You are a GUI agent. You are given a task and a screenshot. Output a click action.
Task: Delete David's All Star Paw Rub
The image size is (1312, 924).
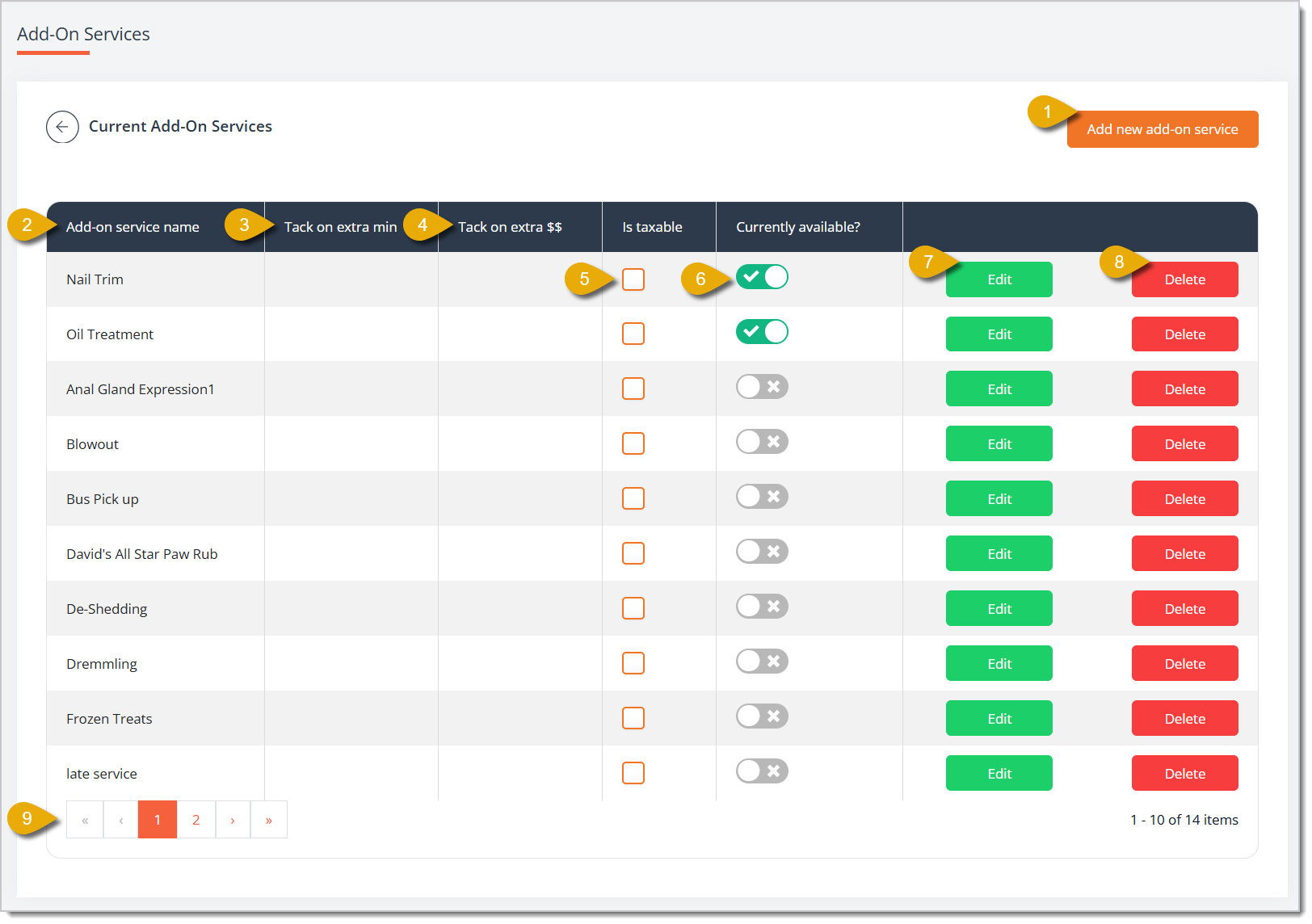tap(1185, 554)
